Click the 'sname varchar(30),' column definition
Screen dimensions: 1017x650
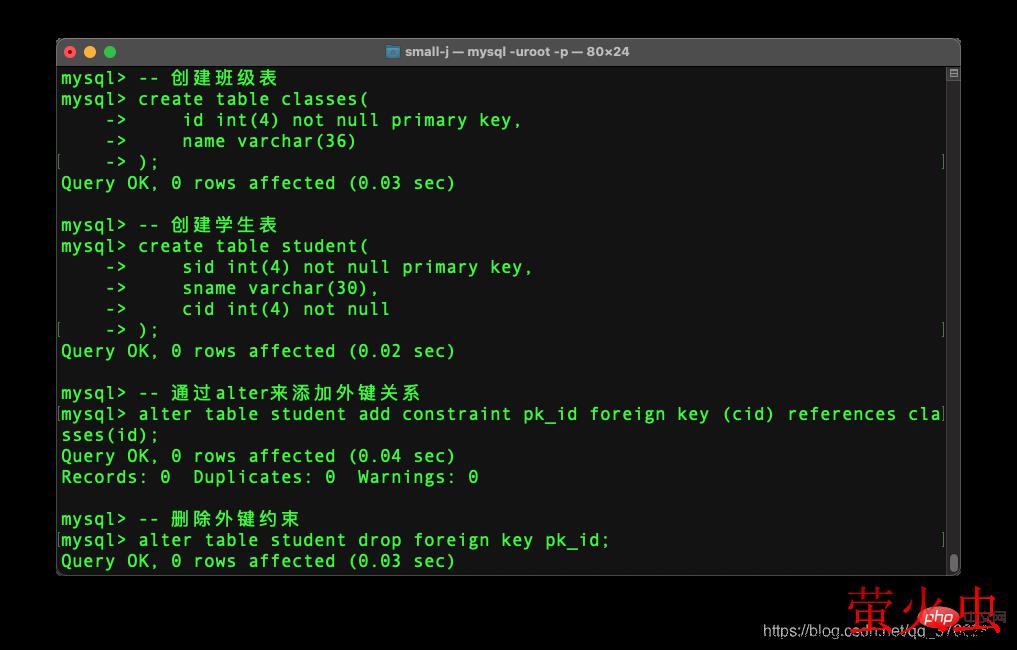(x=281, y=288)
